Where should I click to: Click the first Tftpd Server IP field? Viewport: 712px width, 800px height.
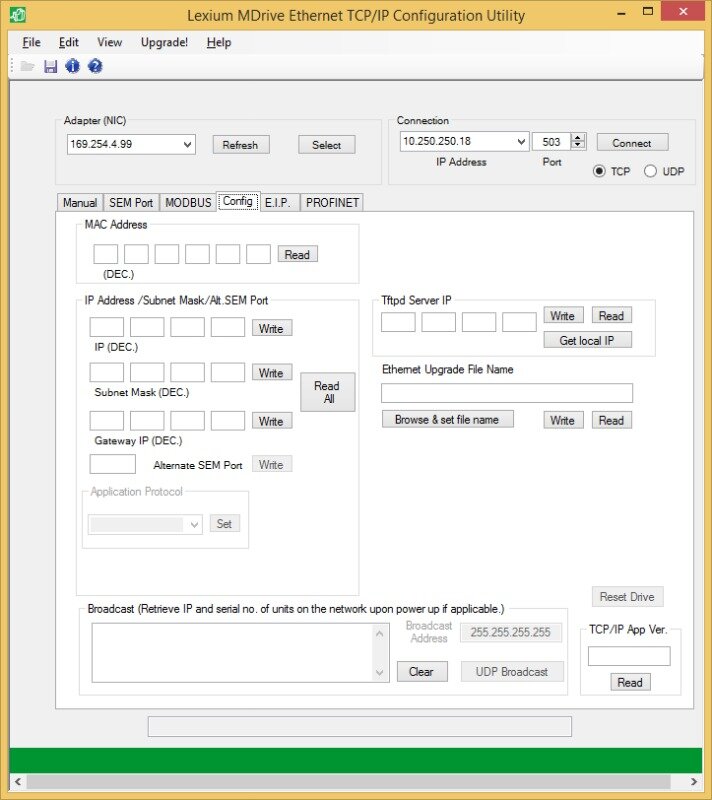coord(398,322)
